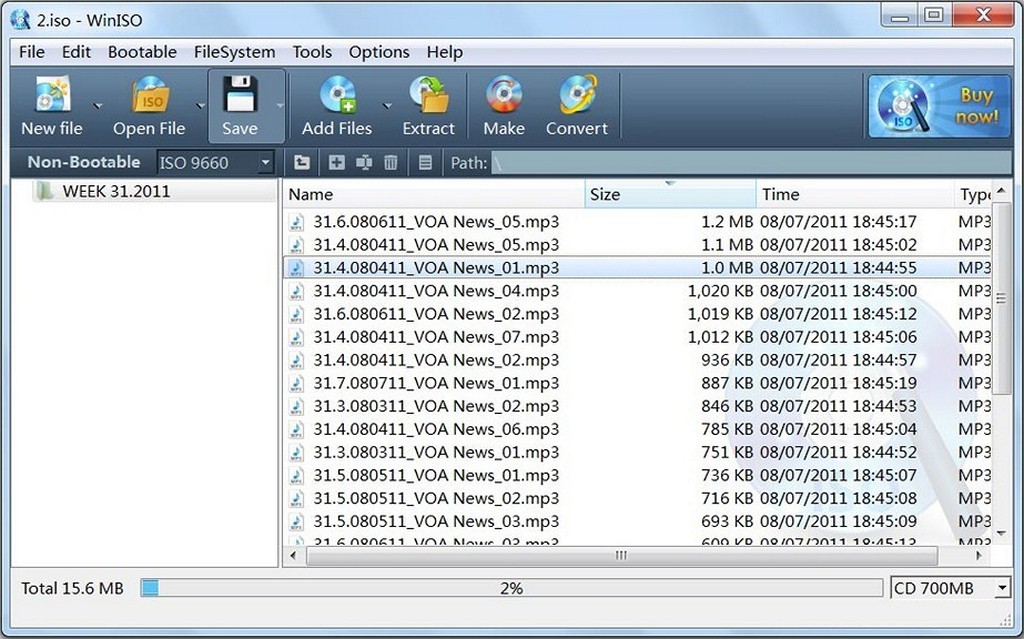
Task: Sort by Name column header
Action: tap(434, 194)
